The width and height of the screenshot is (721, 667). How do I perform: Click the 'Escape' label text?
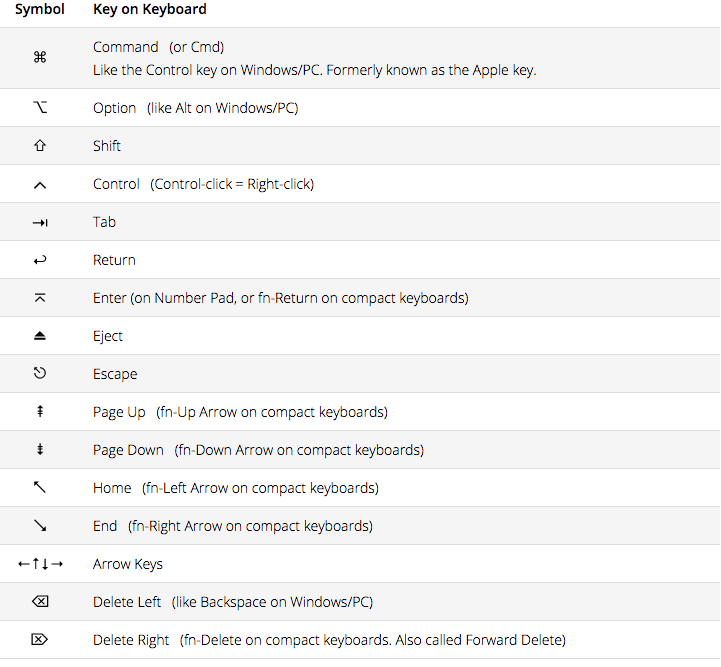coord(115,374)
